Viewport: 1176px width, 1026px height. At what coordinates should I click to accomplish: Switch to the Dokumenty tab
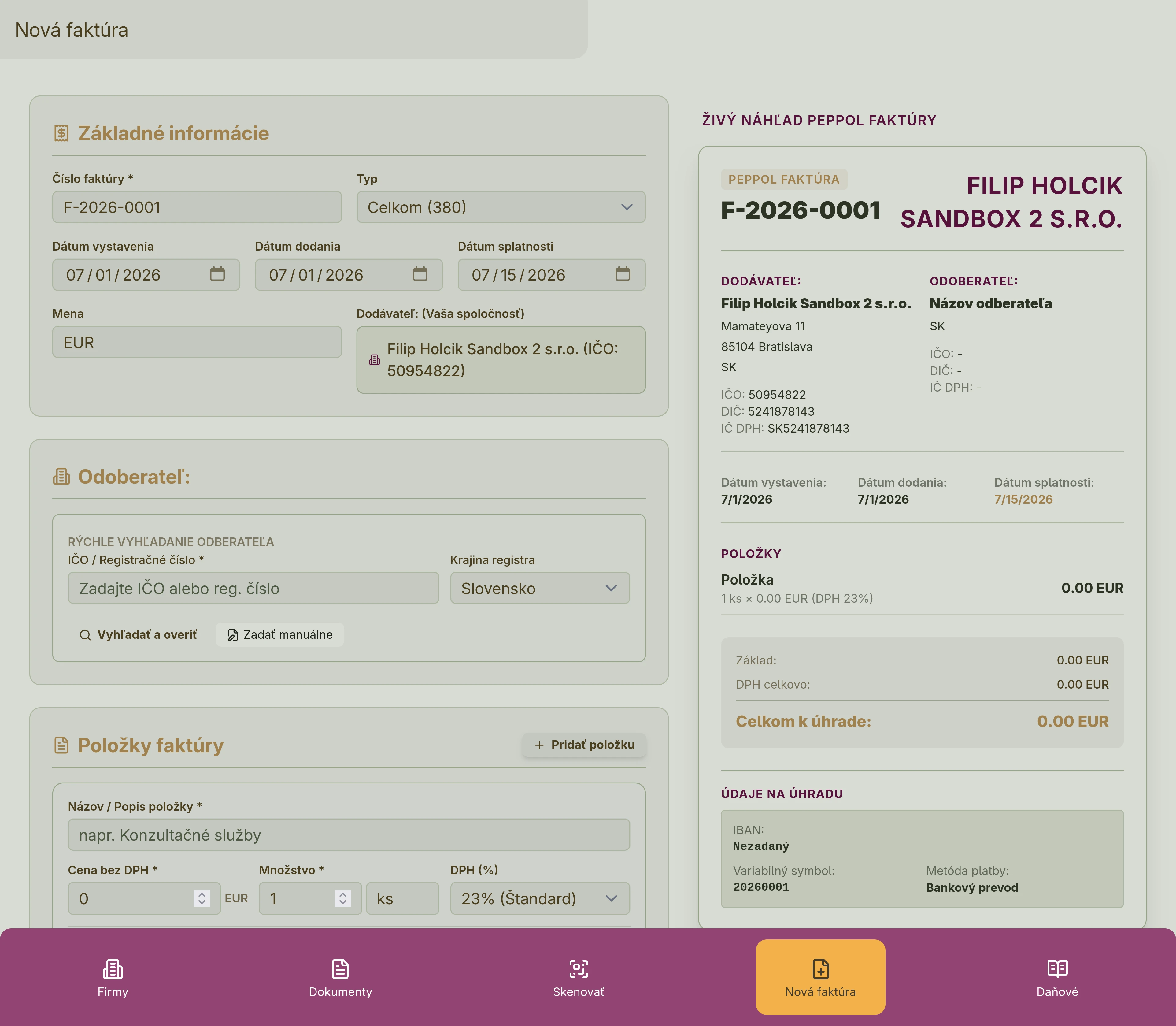[x=341, y=978]
